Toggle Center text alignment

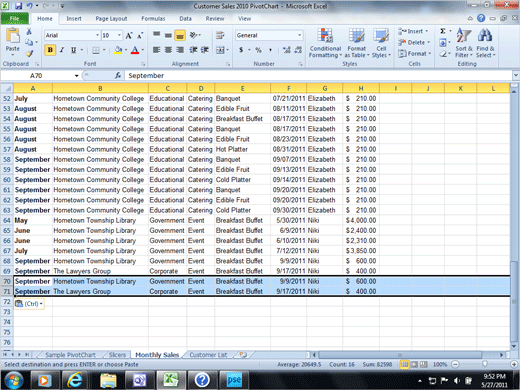point(168,50)
